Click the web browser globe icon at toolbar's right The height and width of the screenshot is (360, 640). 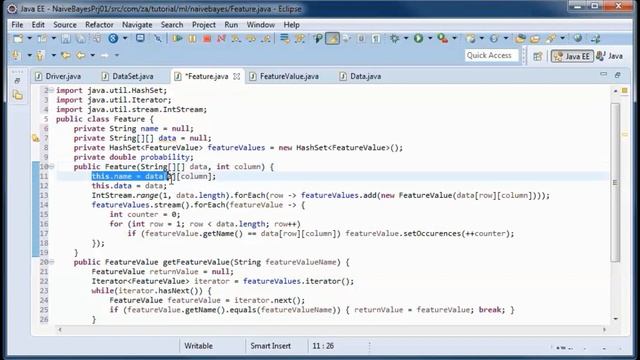(578, 39)
